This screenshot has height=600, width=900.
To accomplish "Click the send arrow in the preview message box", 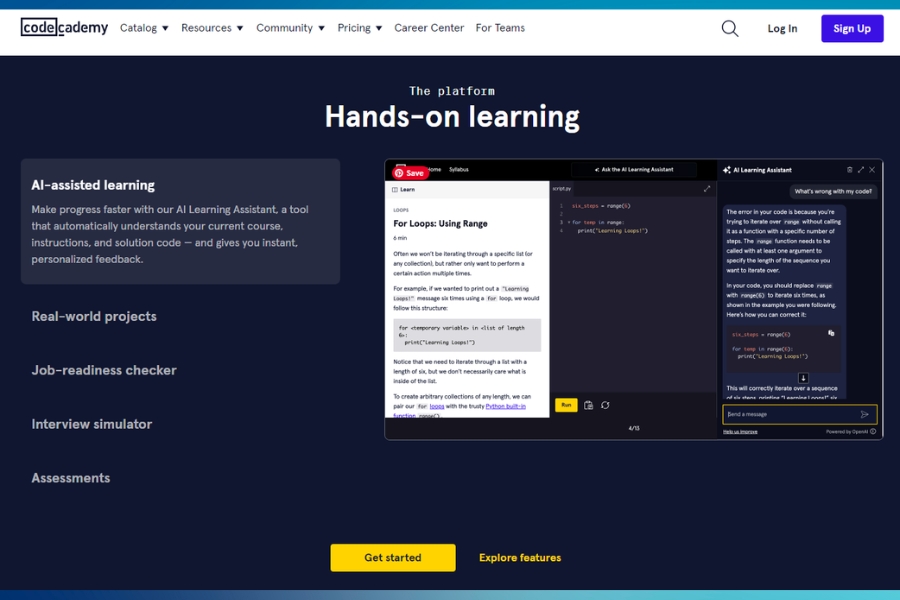I will pyautogui.click(x=864, y=414).
